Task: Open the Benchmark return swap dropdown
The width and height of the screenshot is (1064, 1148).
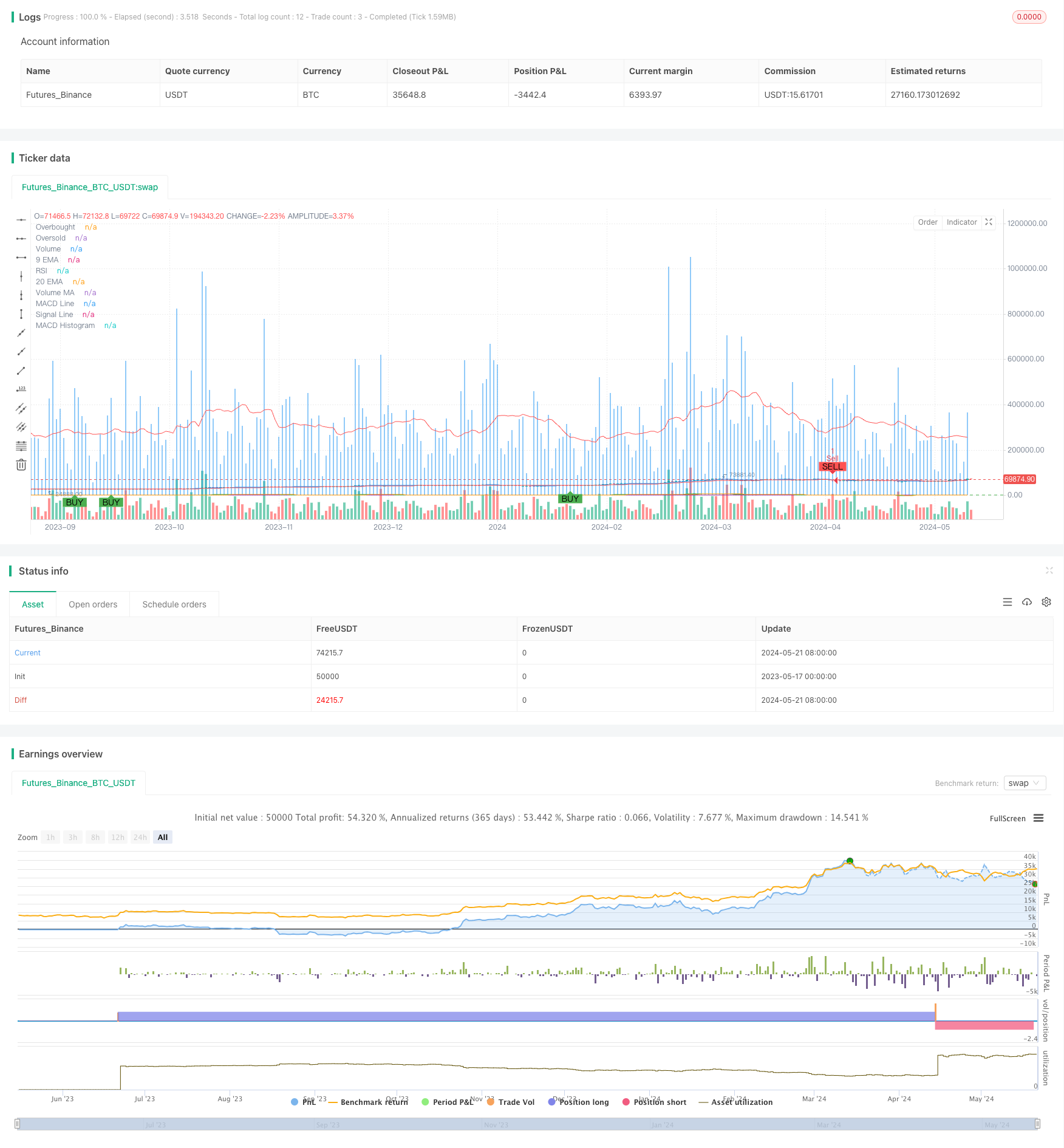Action: 1025,783
